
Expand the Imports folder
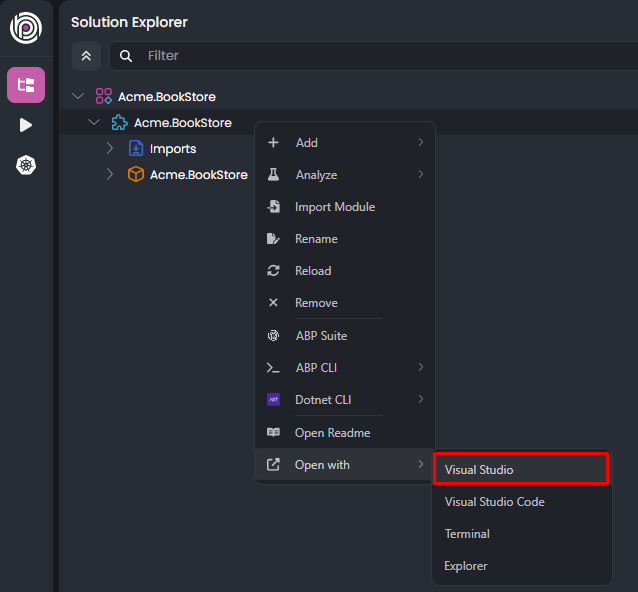point(109,148)
